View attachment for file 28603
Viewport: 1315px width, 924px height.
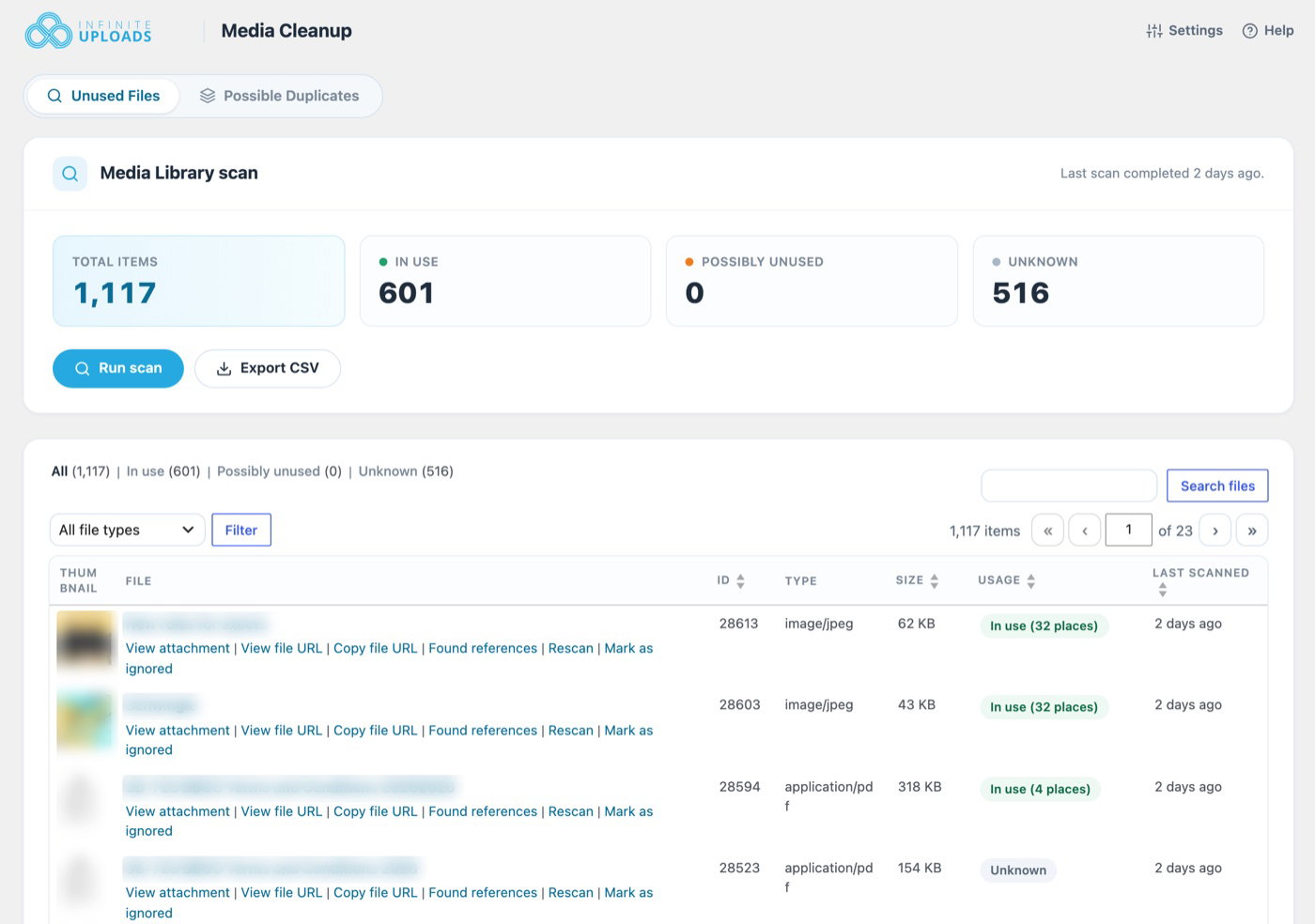(x=178, y=730)
